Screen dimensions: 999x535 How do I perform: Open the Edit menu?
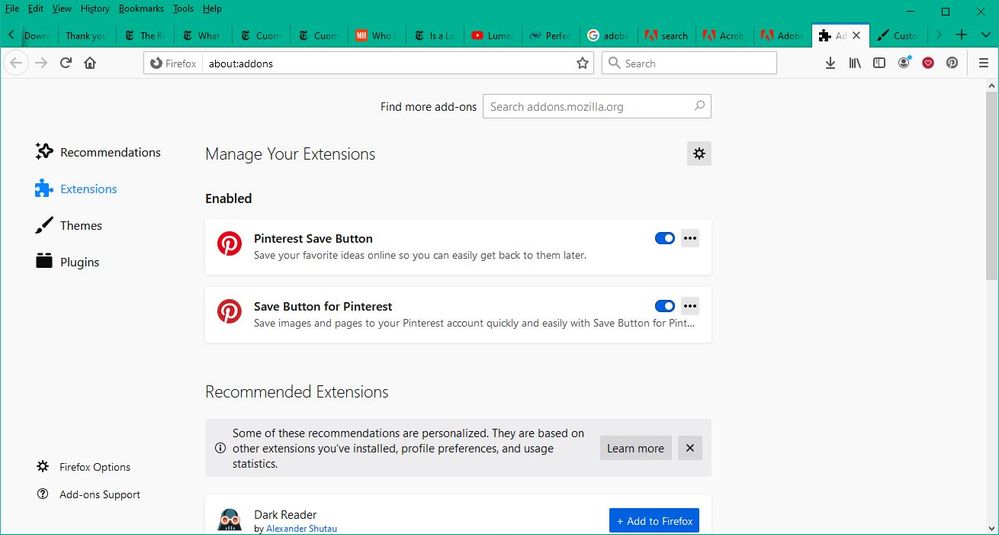[x=35, y=8]
